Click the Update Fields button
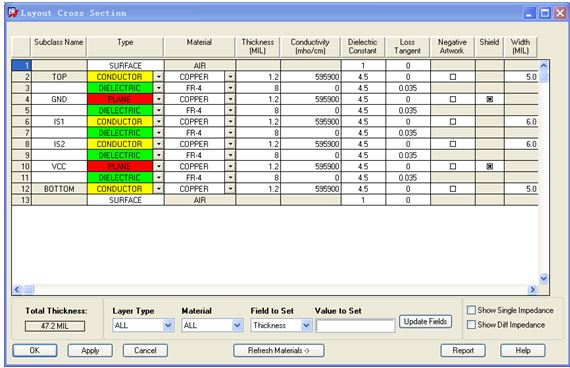This screenshot has height=368, width=570. click(x=425, y=321)
